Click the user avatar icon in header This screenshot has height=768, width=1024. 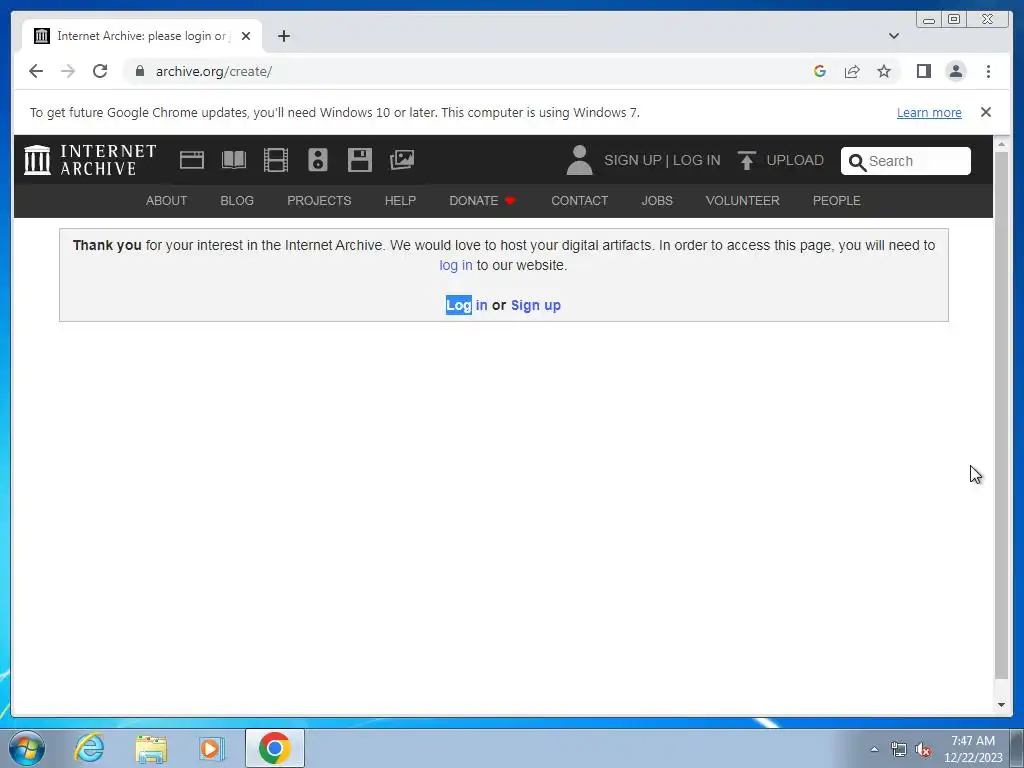point(579,160)
